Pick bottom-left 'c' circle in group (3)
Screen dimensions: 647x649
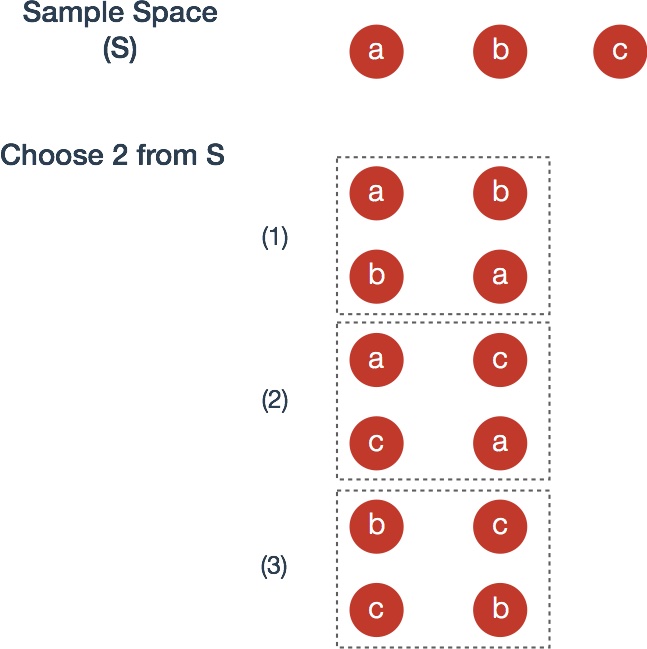376,610
